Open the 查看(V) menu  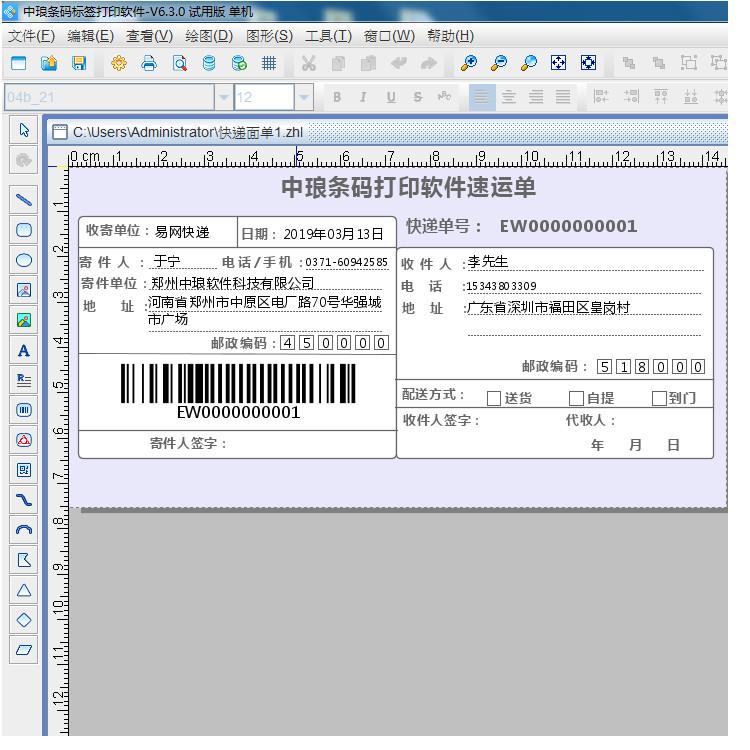point(149,36)
